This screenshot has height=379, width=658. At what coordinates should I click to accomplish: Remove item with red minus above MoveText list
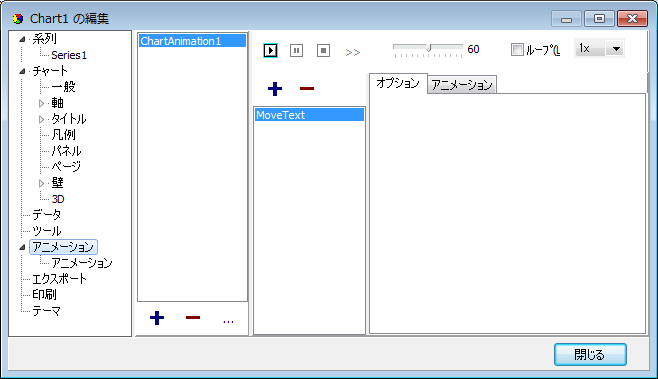click(307, 89)
